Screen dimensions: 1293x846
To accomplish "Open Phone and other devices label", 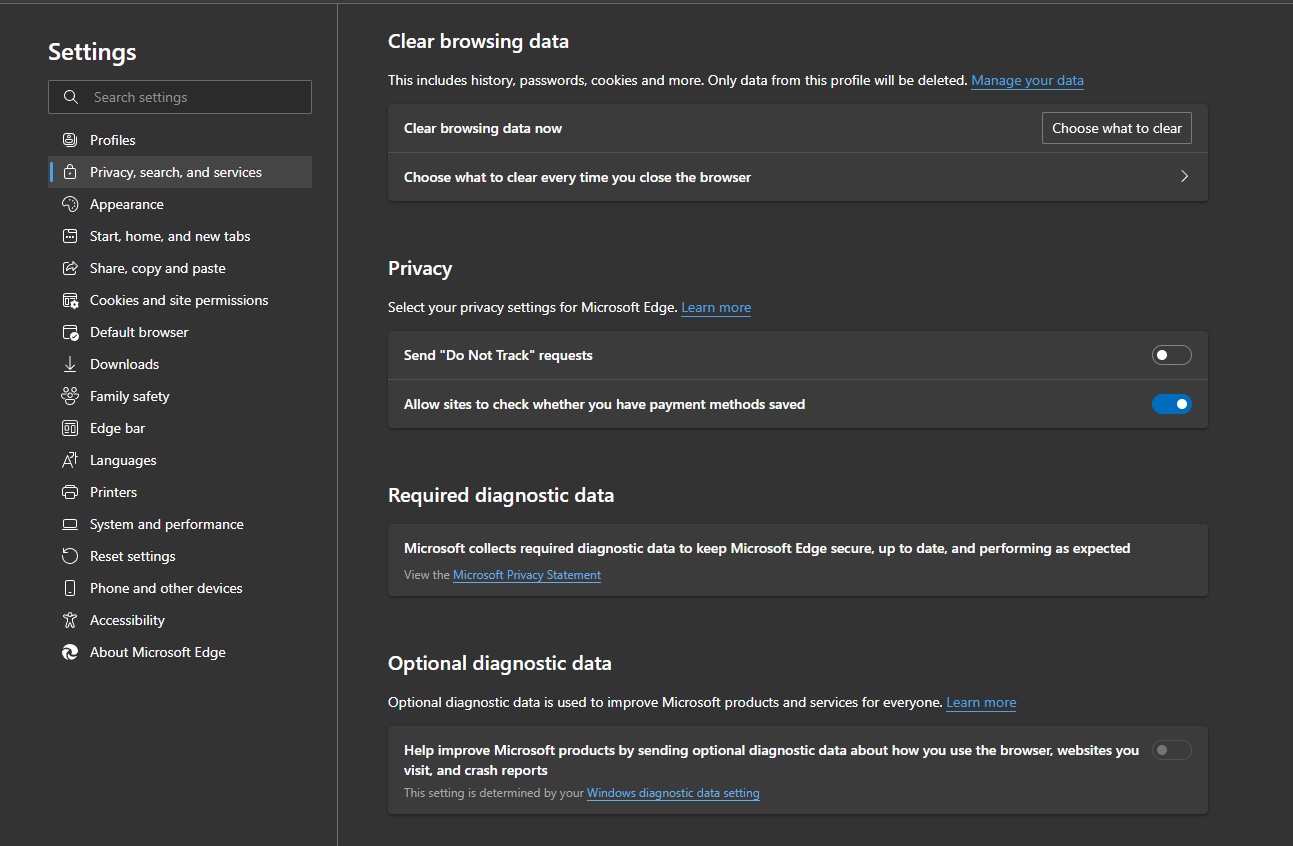I will point(166,588).
